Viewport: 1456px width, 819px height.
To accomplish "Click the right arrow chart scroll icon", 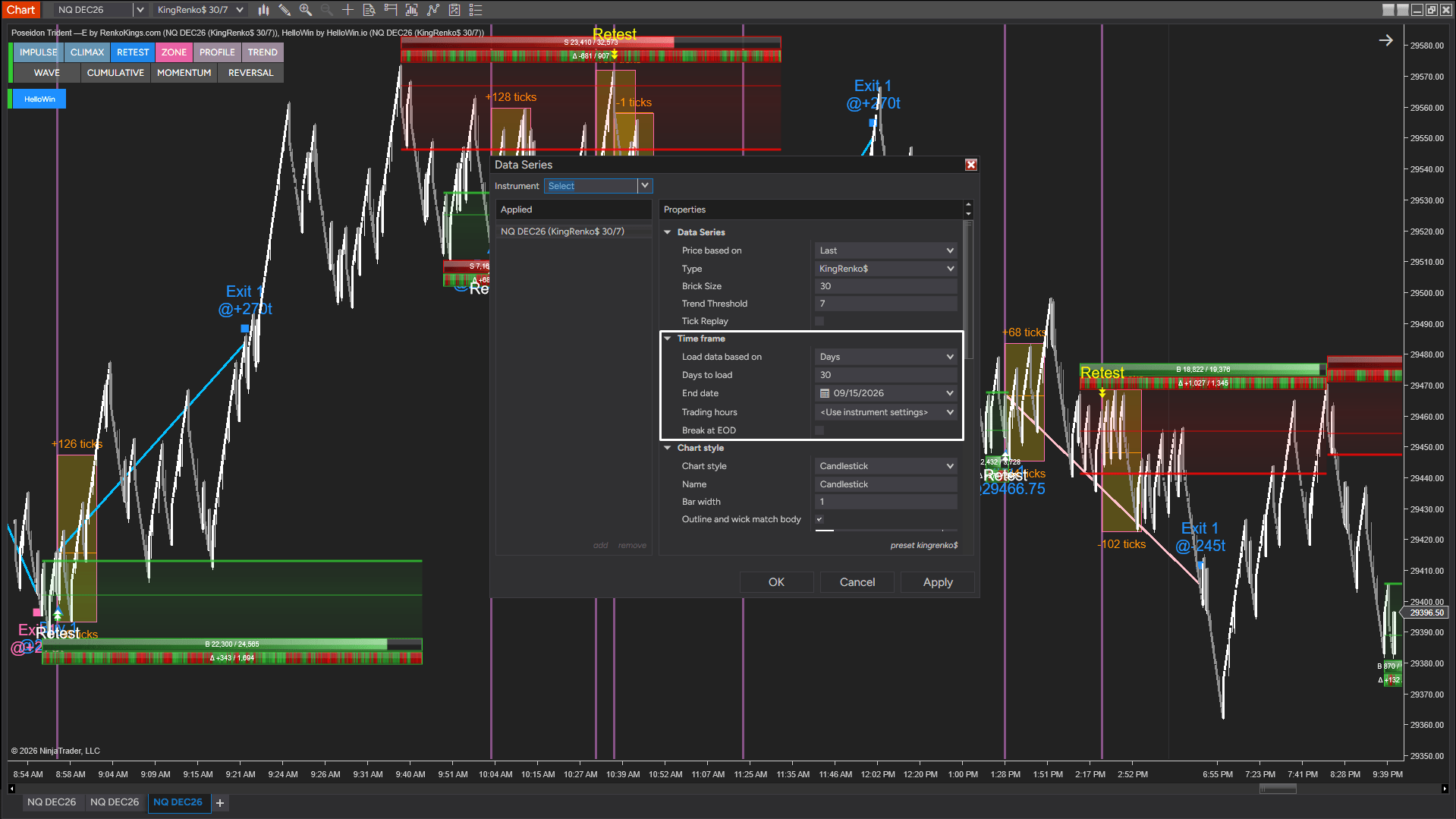I will click(1385, 40).
